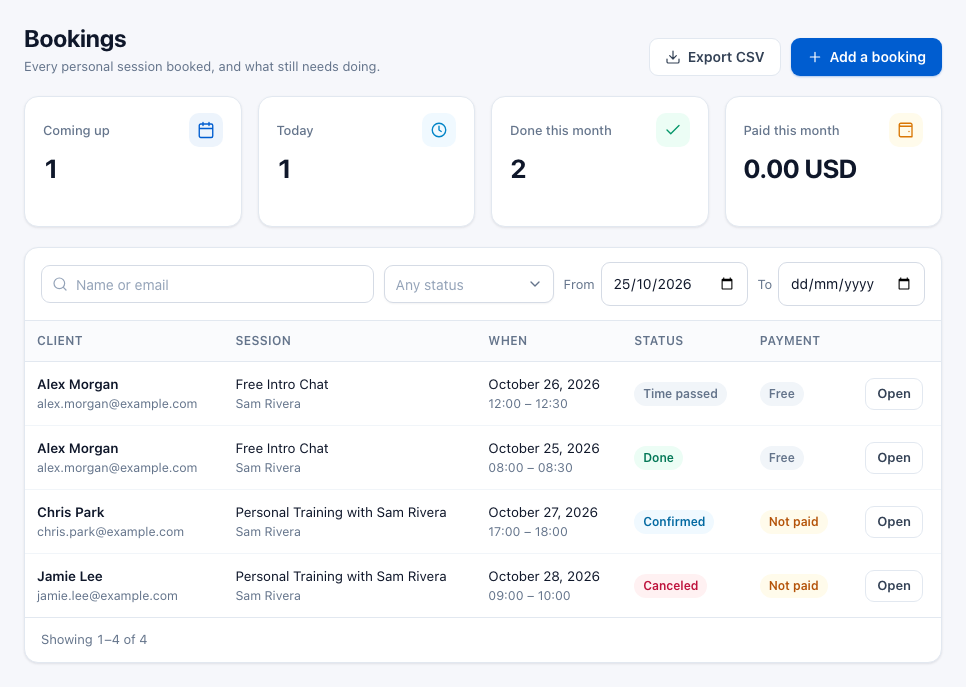Click the To date field dd/mm/yyyy
This screenshot has height=687, width=966.
[851, 284]
